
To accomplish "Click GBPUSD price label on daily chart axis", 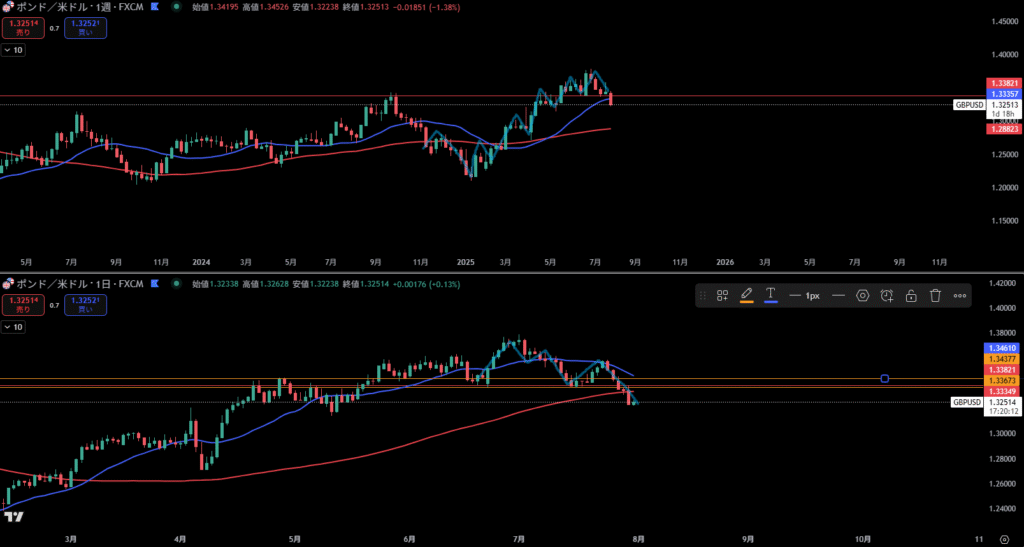I will (967, 402).
